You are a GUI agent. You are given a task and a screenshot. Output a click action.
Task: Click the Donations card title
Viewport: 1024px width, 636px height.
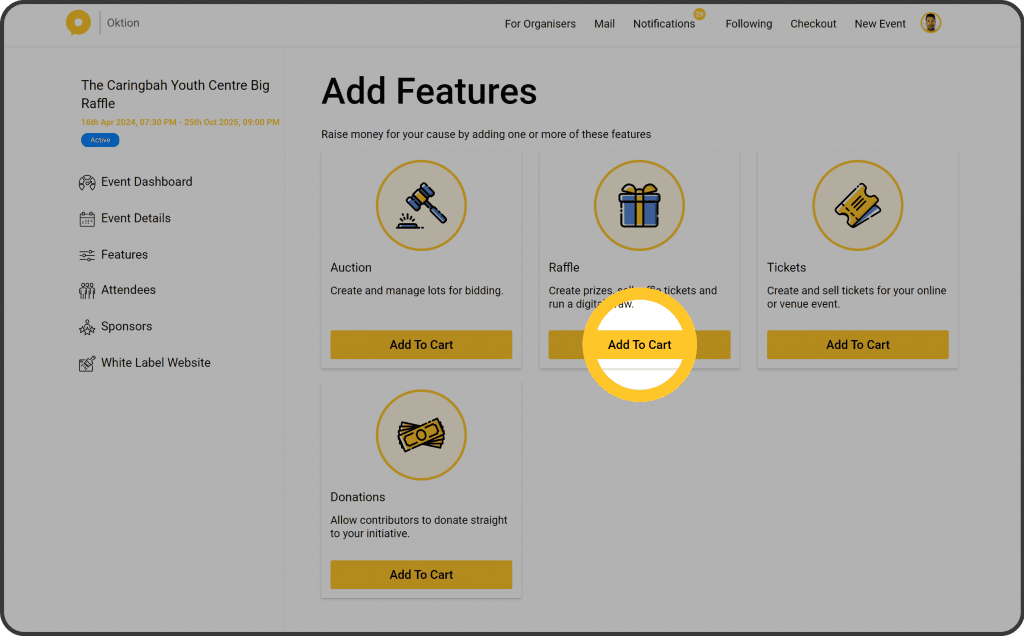(357, 497)
